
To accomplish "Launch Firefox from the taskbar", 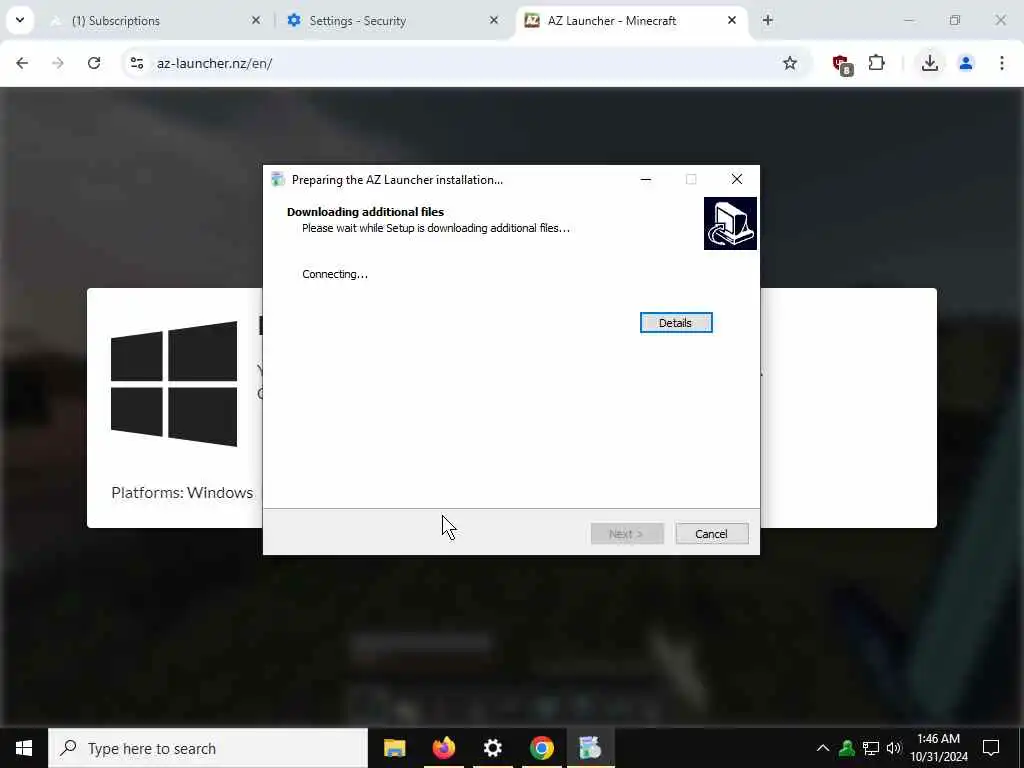I will coord(443,748).
